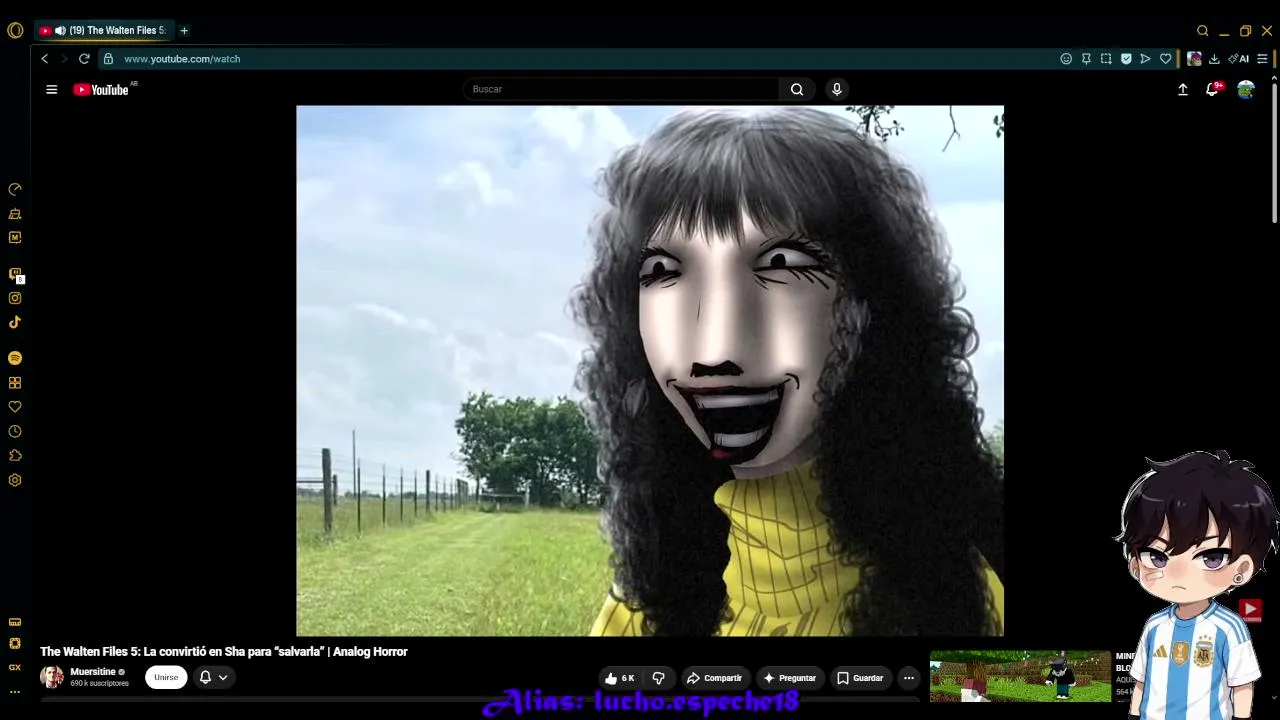Image resolution: width=1280 pixels, height=720 pixels.
Task: Open the Muersitine channel avatar
Action: click(x=52, y=677)
